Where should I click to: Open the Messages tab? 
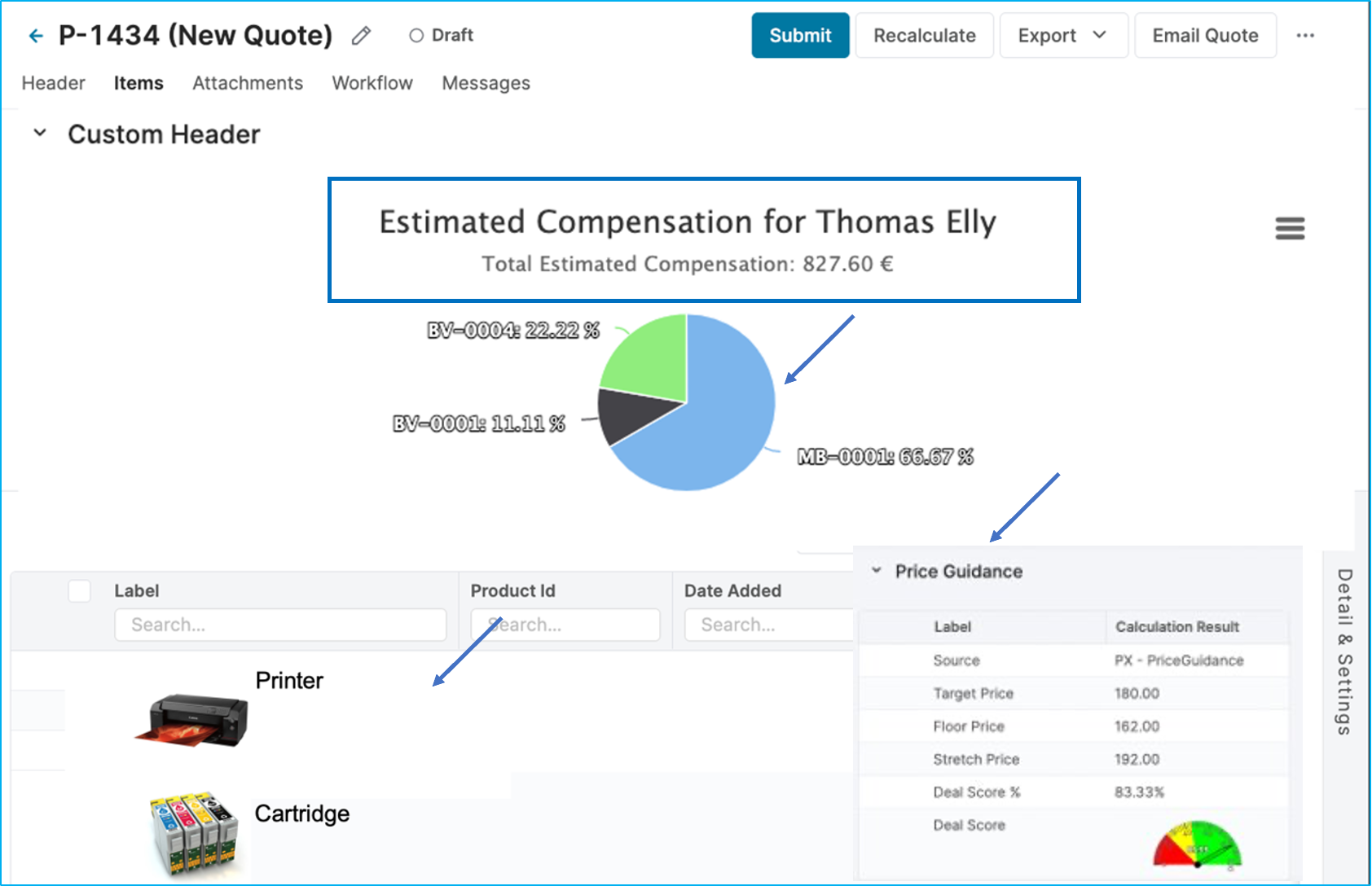tap(486, 83)
